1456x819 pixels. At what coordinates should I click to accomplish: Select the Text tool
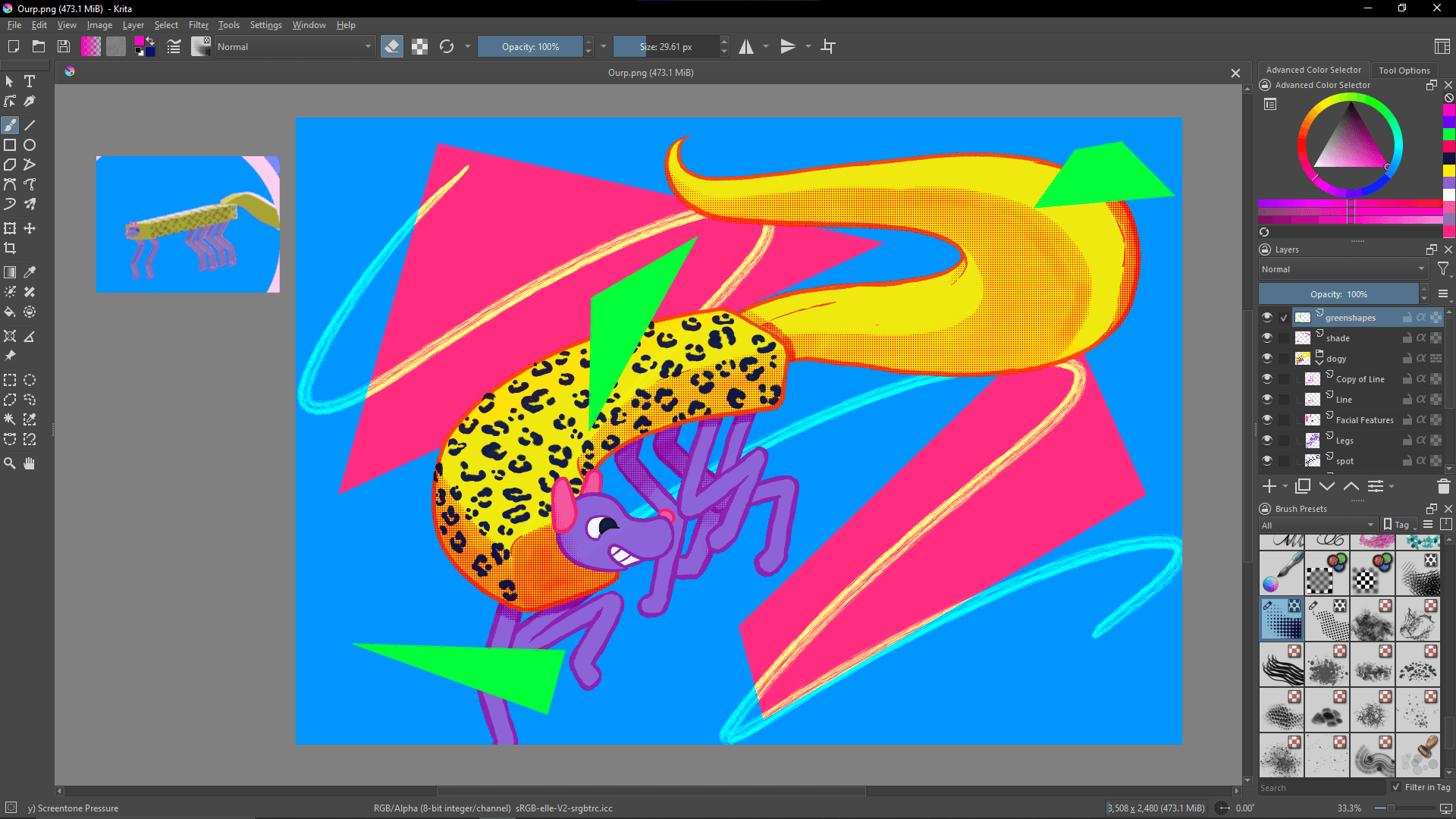[30, 81]
